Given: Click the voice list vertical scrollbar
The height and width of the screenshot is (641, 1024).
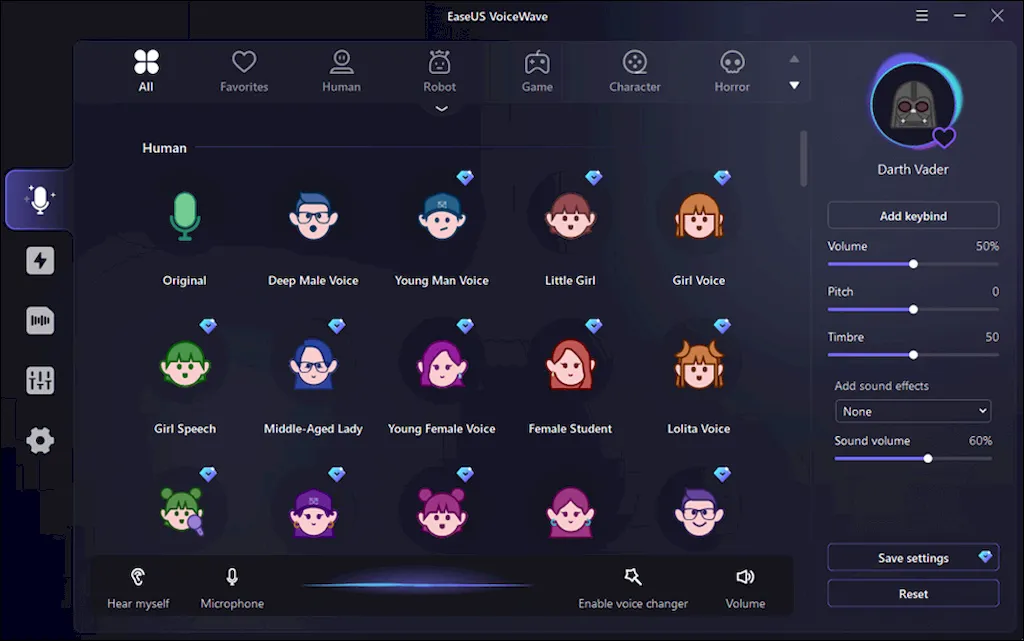Looking at the screenshot, I should pyautogui.click(x=803, y=159).
